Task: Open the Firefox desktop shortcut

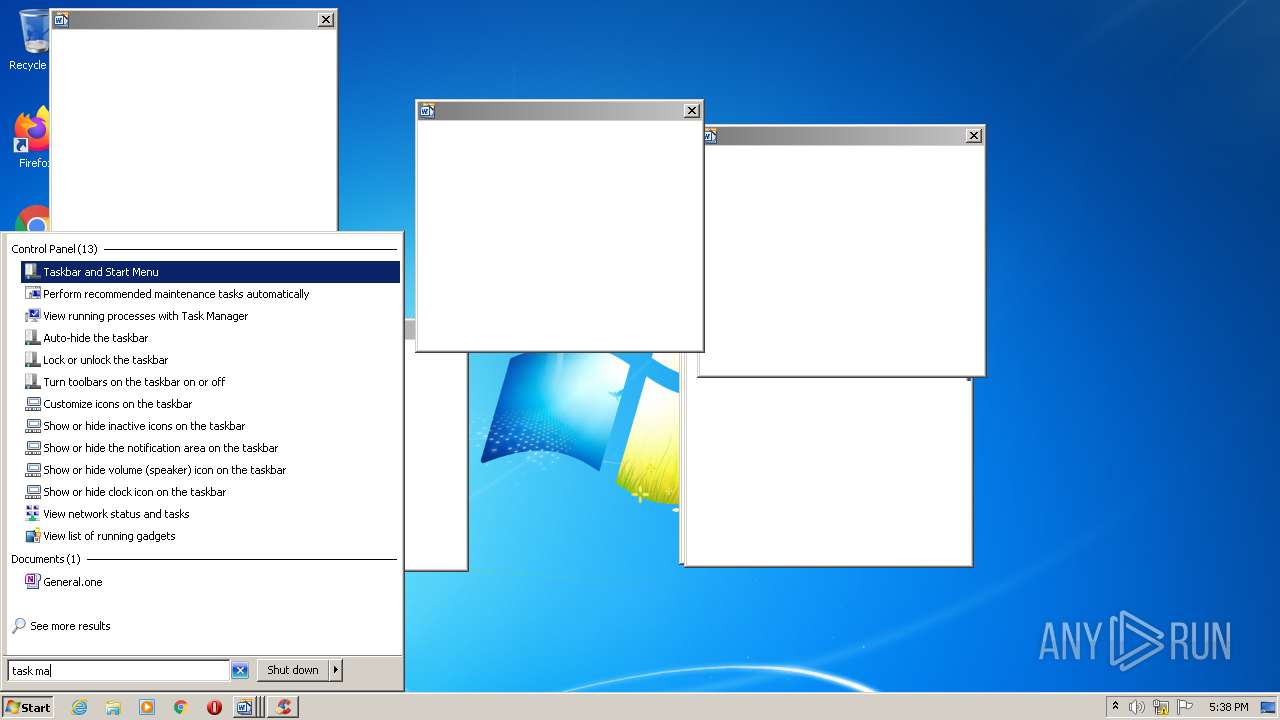Action: pos(33,137)
